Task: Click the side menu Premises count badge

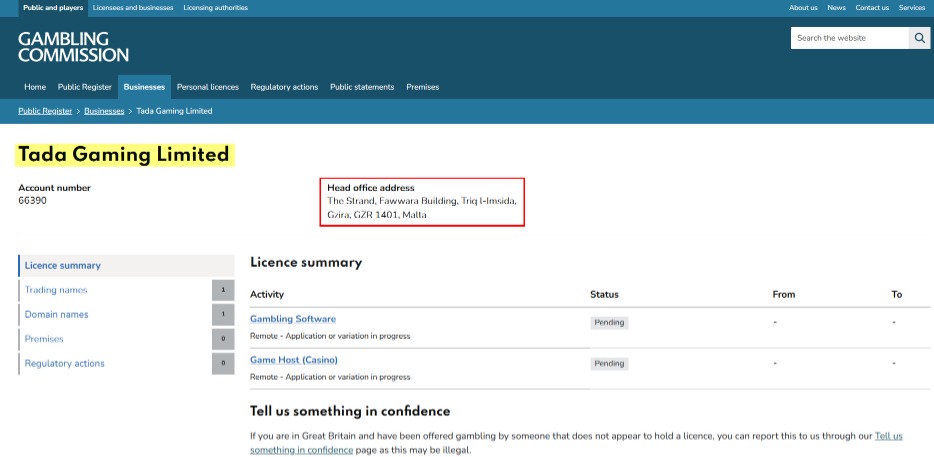Action: coord(223,339)
